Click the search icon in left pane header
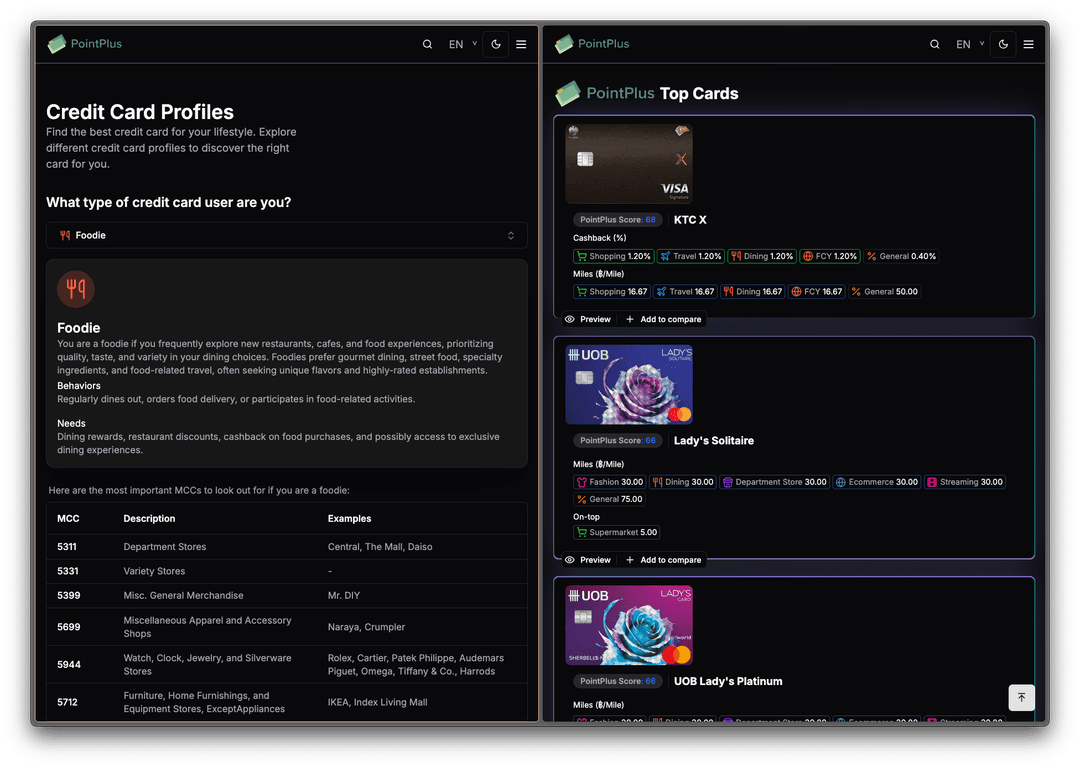Viewport: 1080px width, 767px height. tap(427, 44)
